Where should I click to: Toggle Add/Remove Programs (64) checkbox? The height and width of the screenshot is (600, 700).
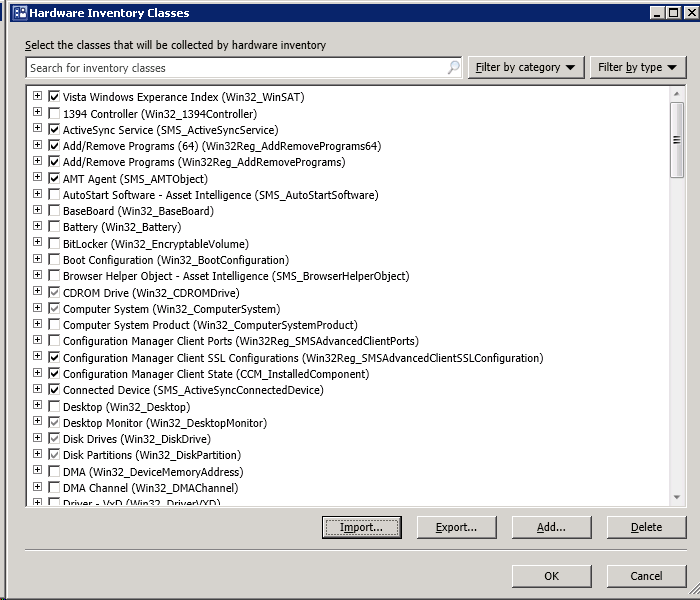pyautogui.click(x=54, y=146)
